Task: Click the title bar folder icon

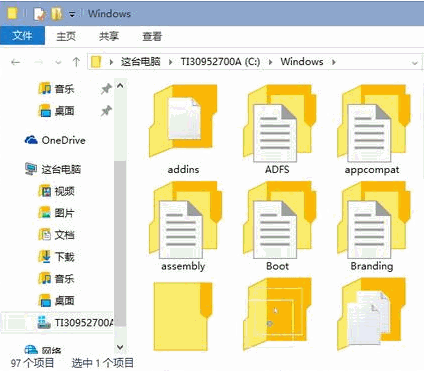Action: point(12,14)
